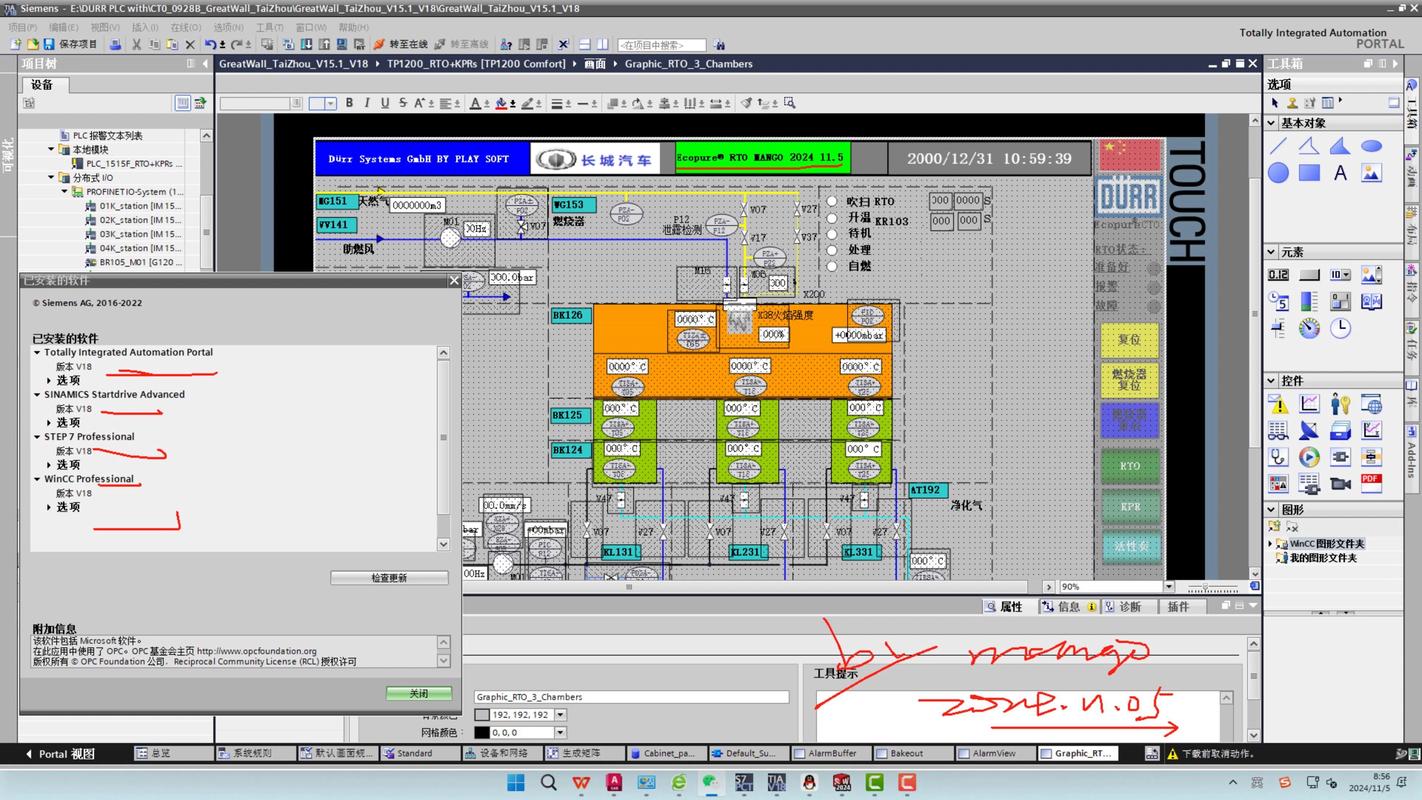
Task: Click the black 网格颜色 swatch
Action: tap(482, 733)
